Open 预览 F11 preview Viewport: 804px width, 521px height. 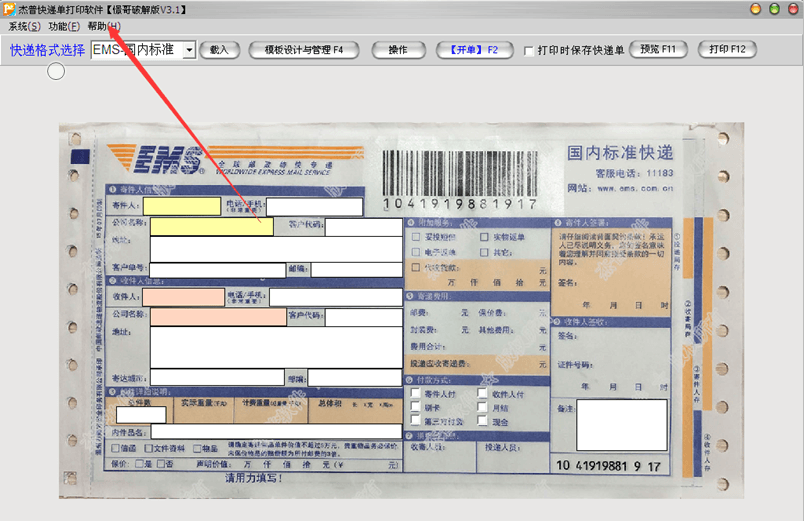click(658, 49)
